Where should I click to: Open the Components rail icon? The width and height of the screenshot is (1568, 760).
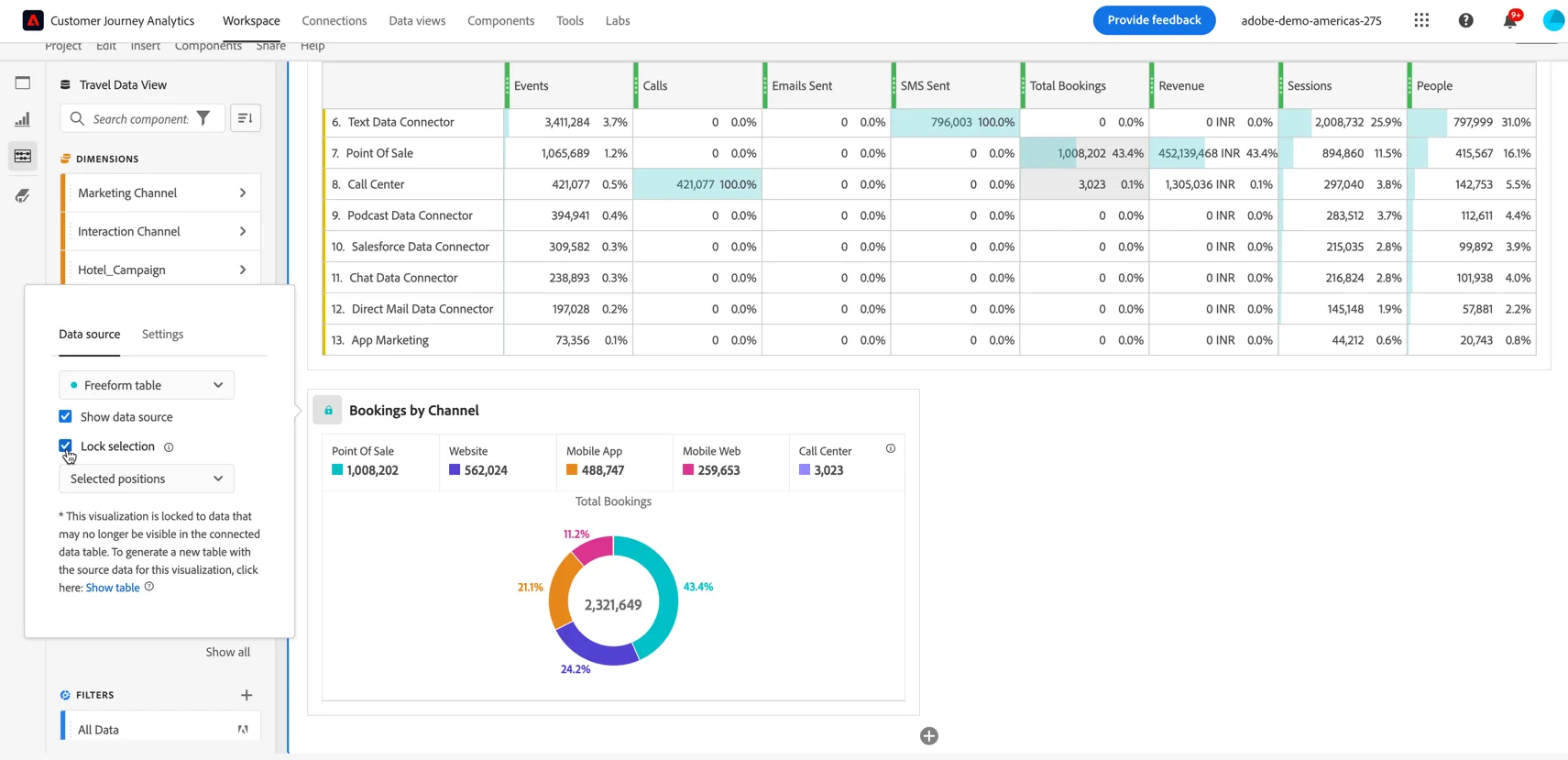(23, 156)
